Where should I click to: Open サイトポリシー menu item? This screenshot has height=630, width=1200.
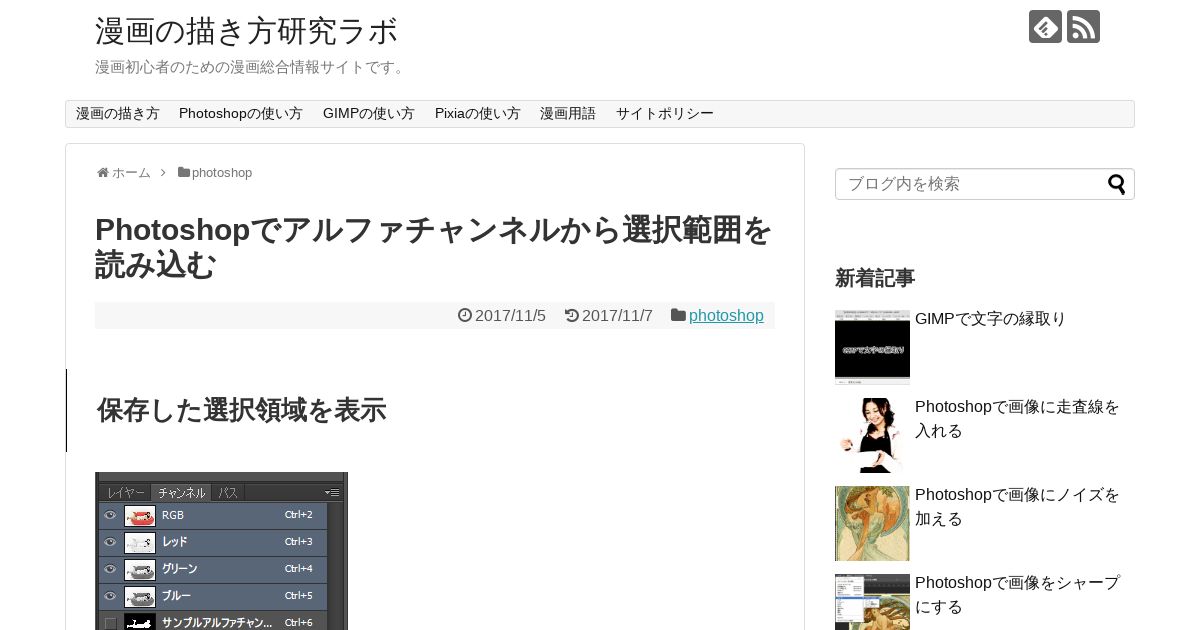point(665,114)
